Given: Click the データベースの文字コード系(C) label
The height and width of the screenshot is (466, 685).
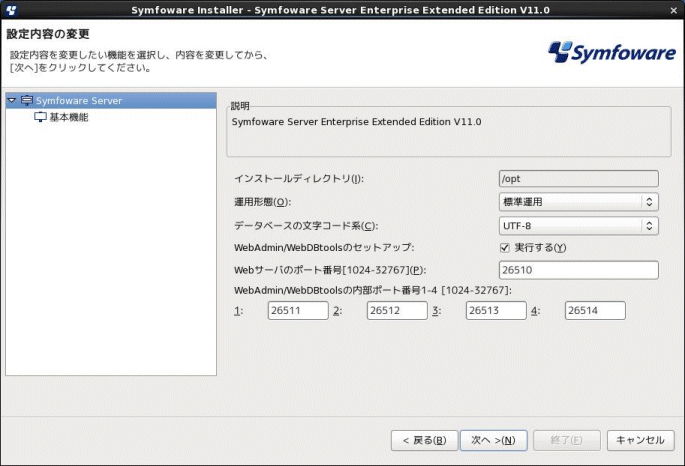Looking at the screenshot, I should (306, 226).
